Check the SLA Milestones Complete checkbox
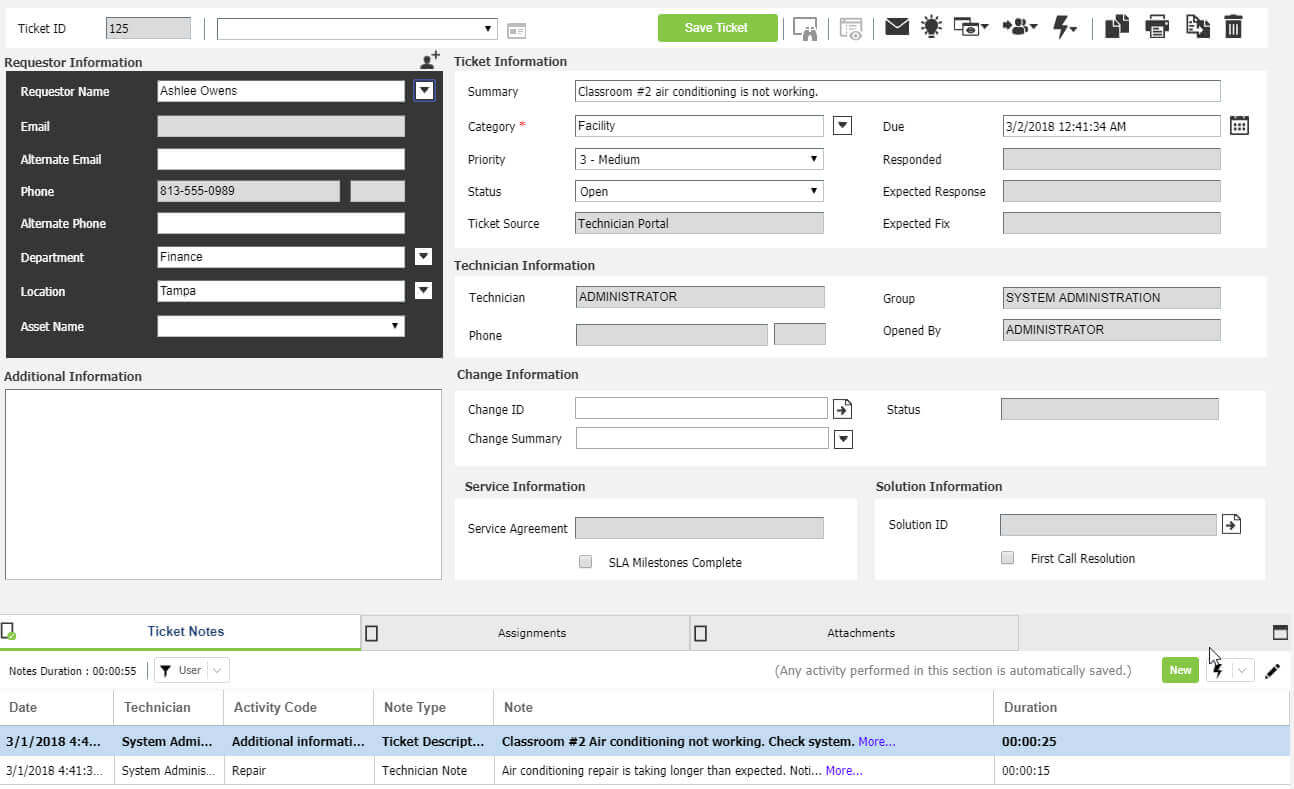The height and width of the screenshot is (789, 1294). 585,562
